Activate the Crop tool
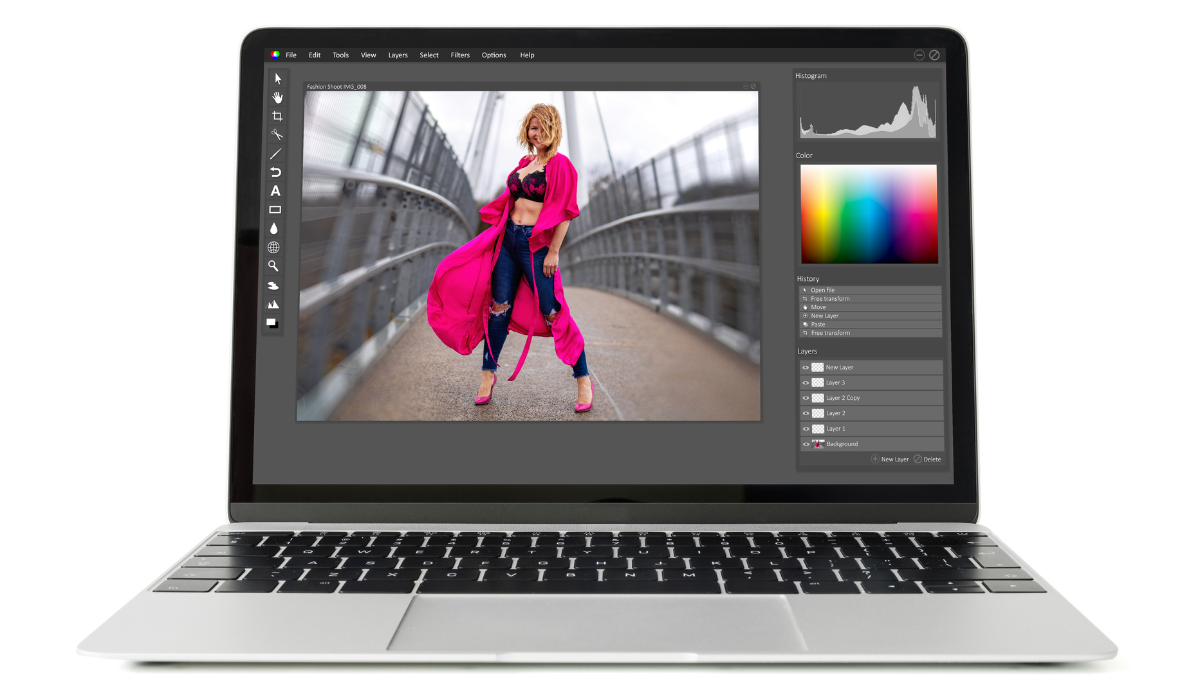This screenshot has width=1200, height=675. click(277, 116)
